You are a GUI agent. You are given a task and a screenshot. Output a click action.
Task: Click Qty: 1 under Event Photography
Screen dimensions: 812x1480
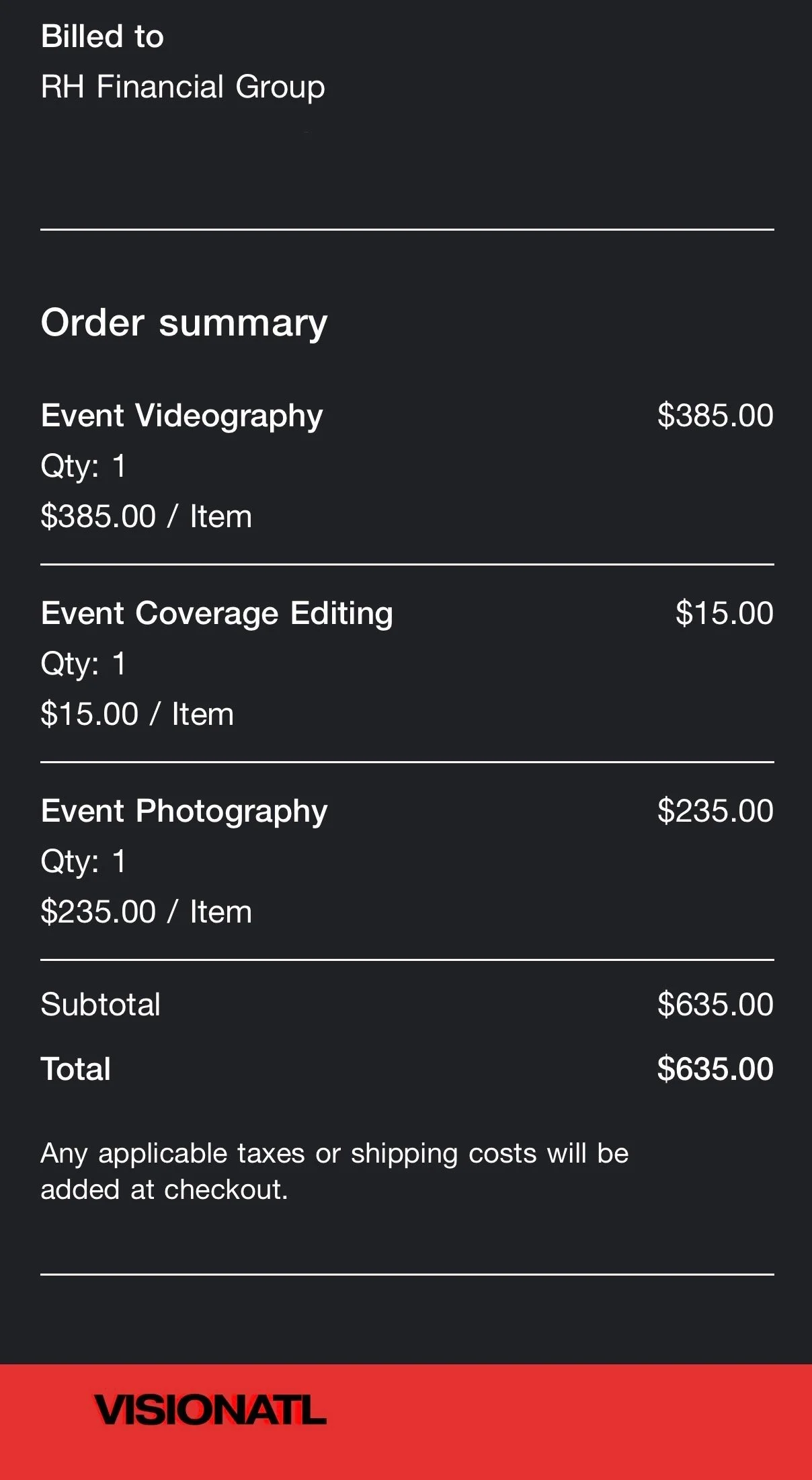83,862
